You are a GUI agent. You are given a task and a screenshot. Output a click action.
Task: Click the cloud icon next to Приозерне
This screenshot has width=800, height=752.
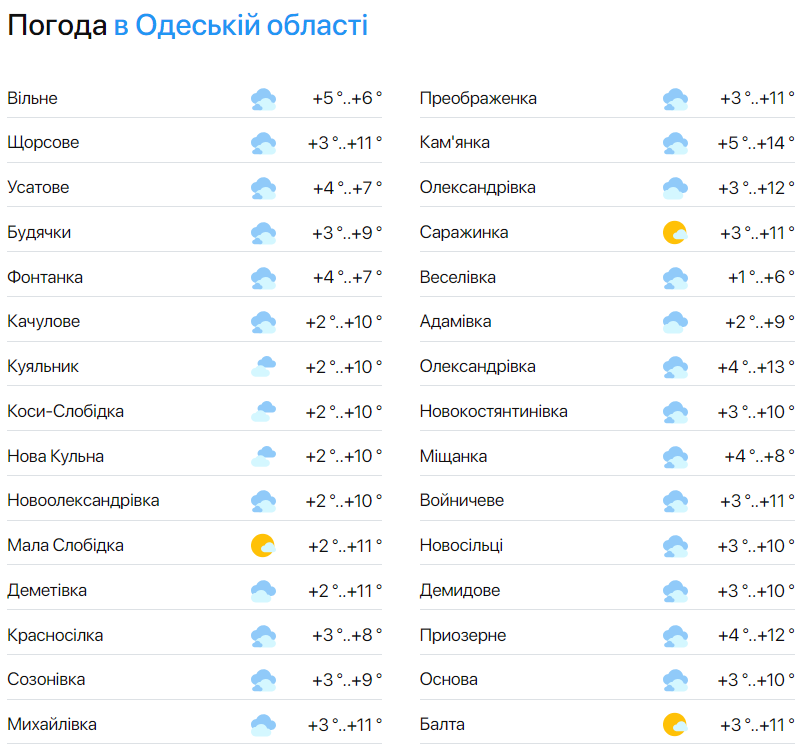pos(675,636)
